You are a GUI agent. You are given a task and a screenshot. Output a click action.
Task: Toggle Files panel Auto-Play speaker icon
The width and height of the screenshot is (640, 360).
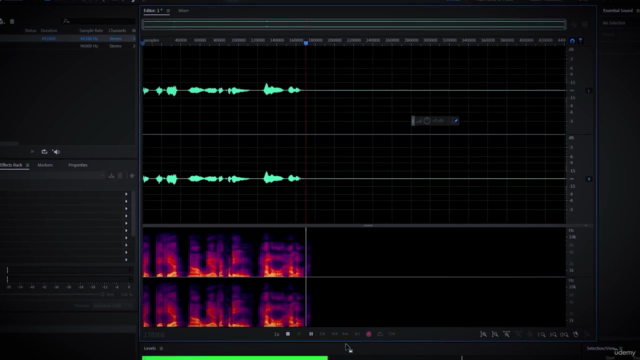coord(56,152)
